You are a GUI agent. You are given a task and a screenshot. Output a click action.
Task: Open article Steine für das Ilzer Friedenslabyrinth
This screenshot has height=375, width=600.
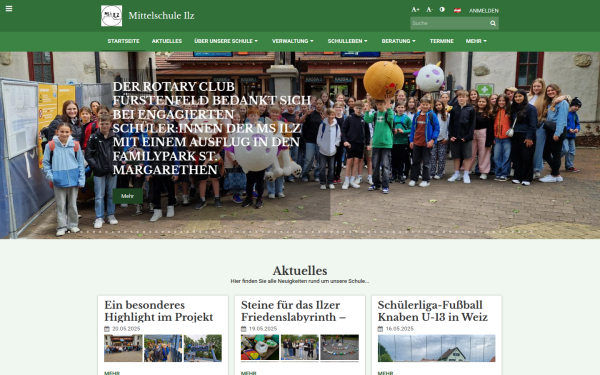pyautogui.click(x=293, y=311)
